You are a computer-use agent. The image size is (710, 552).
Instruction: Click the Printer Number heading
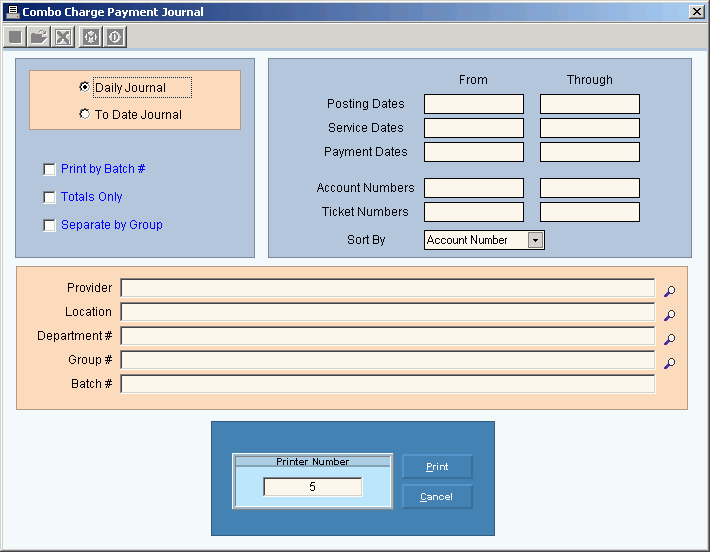coord(312,461)
